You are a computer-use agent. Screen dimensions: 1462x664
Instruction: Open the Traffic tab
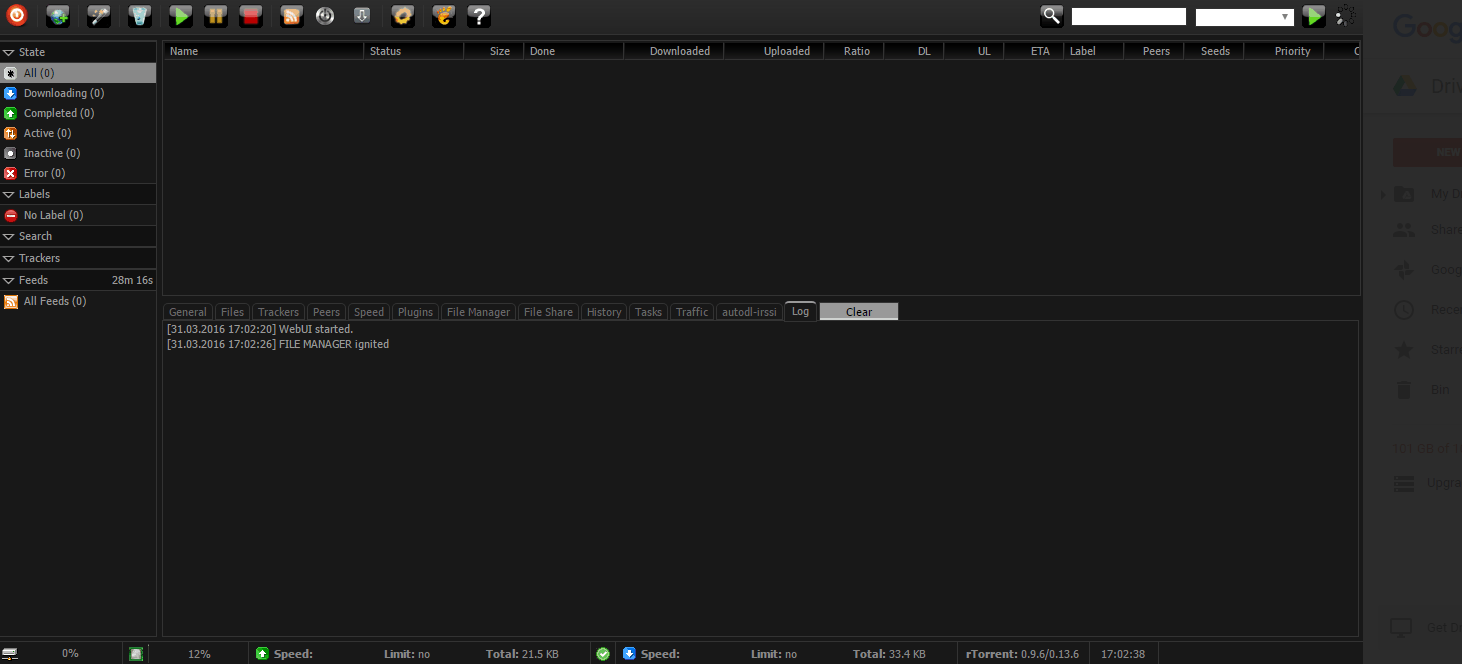coord(691,312)
